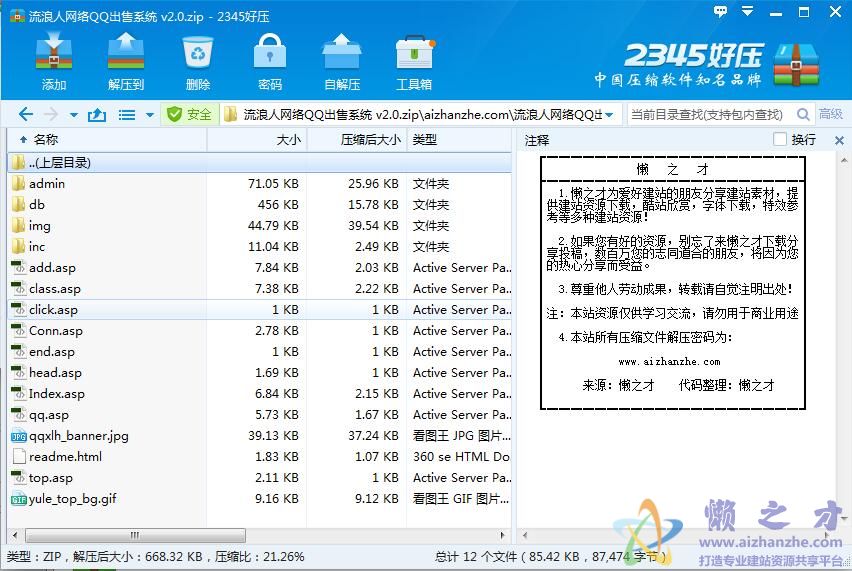Click the address path text field
This screenshot has height=571, width=852.
(422, 115)
